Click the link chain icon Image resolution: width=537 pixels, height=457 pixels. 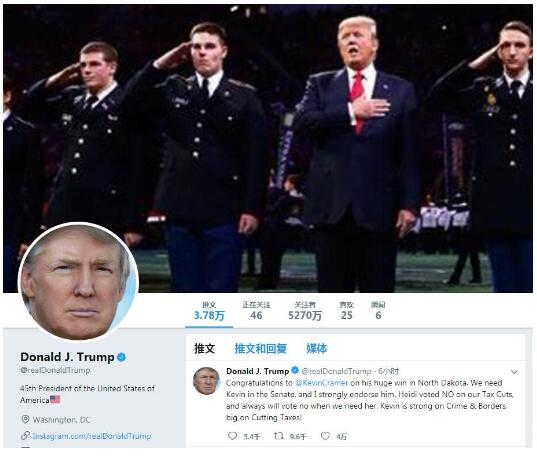(x=25, y=435)
